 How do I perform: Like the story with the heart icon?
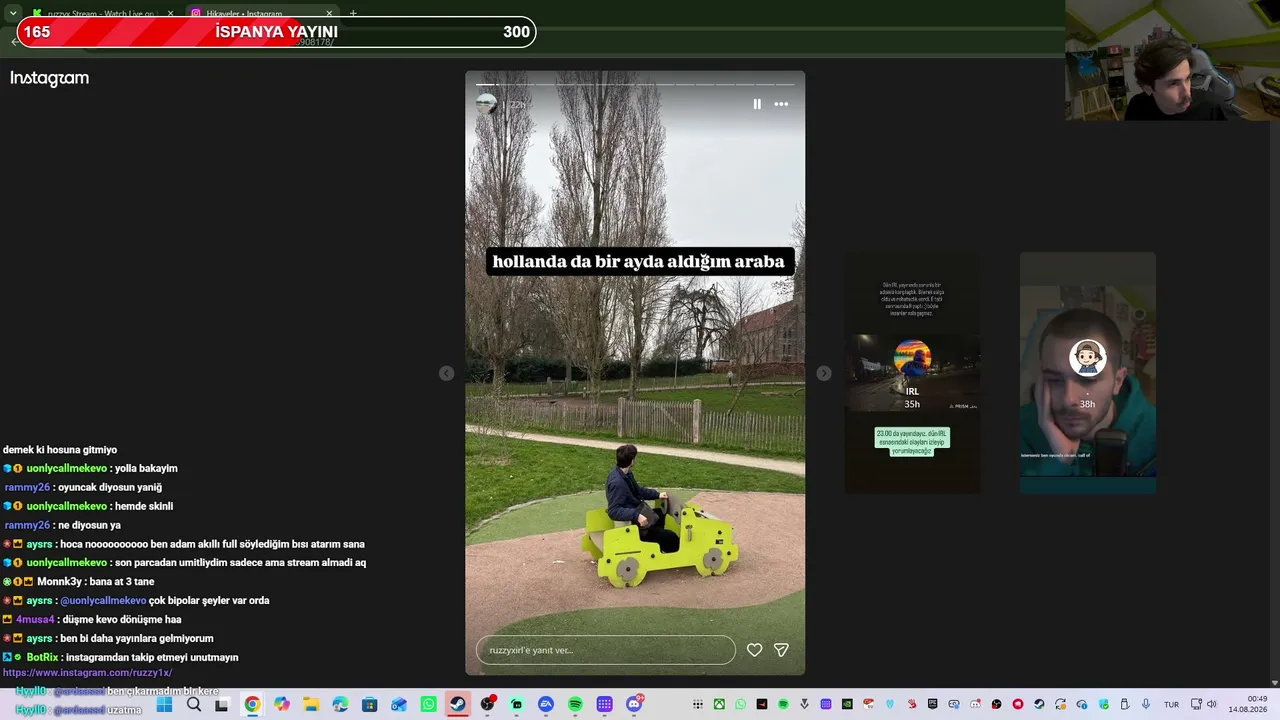click(x=755, y=650)
